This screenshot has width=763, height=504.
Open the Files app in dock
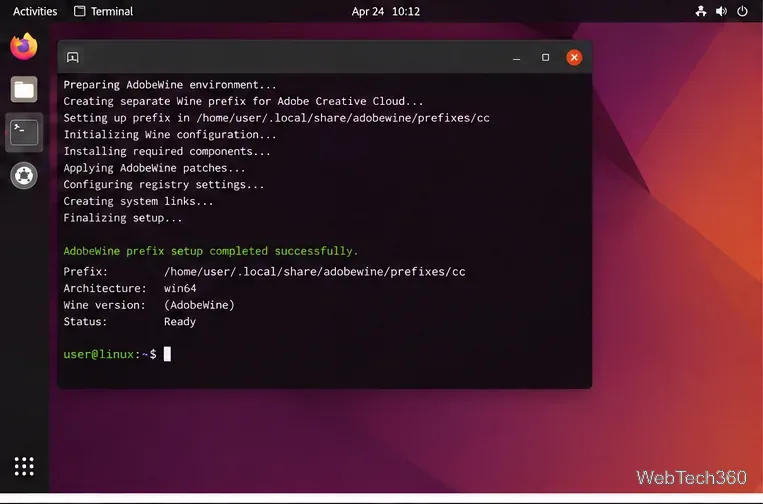24,90
